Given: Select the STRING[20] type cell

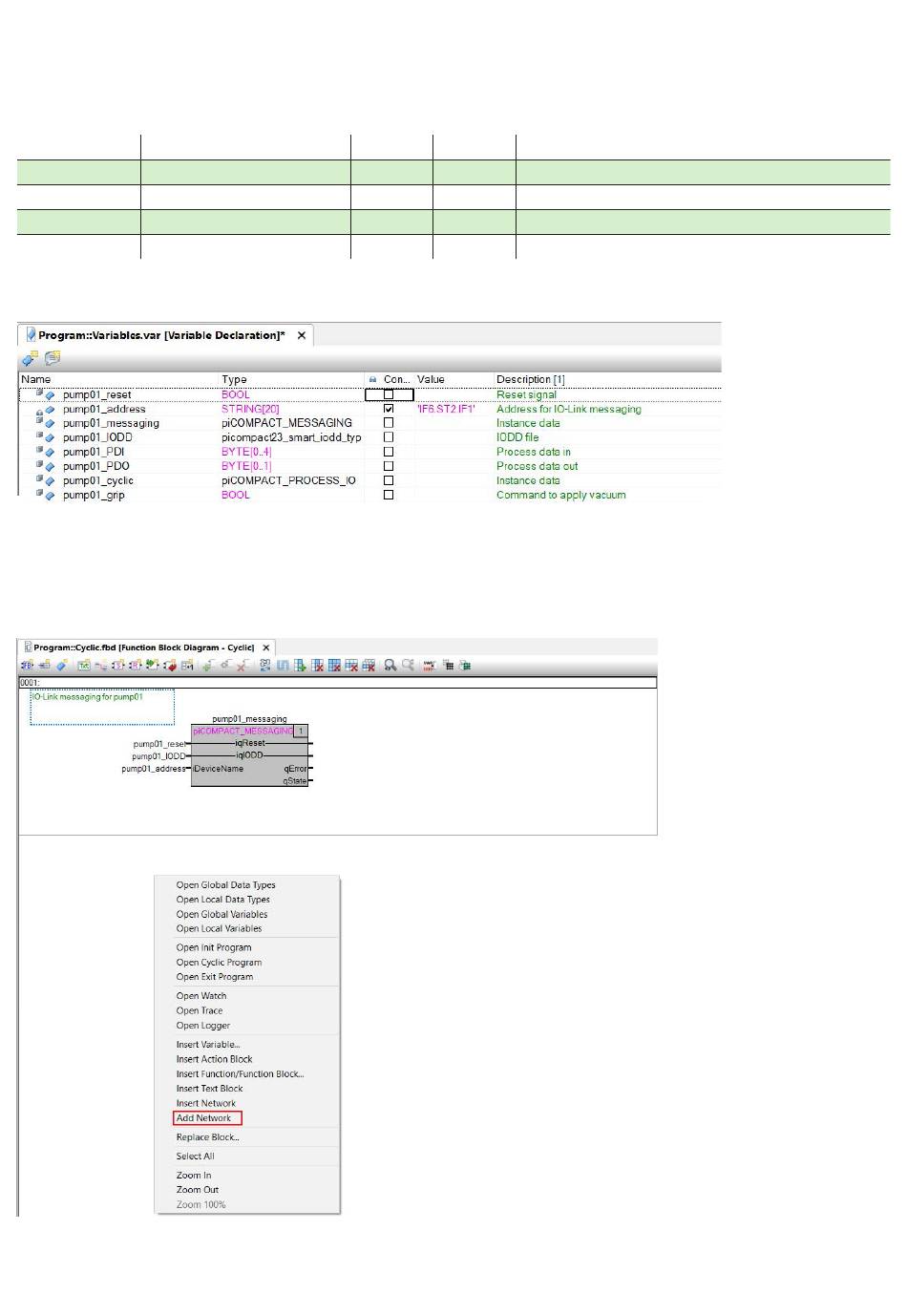Looking at the screenshot, I should 250,409.
